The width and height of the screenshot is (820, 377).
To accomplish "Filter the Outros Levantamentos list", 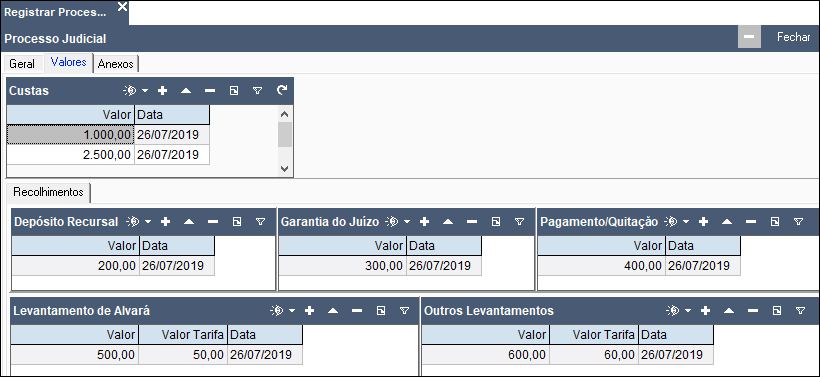I will coord(800,311).
